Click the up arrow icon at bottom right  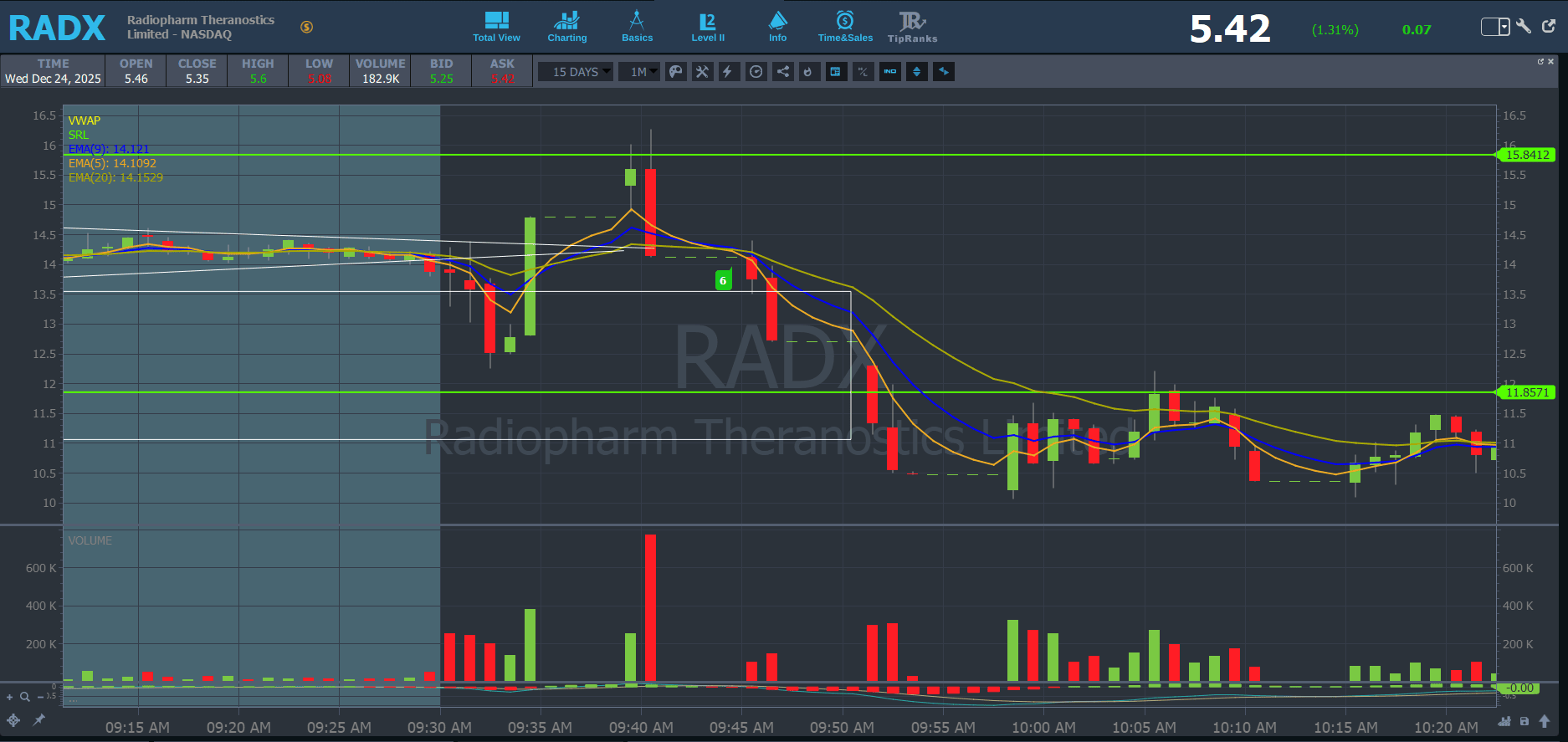point(1545,721)
